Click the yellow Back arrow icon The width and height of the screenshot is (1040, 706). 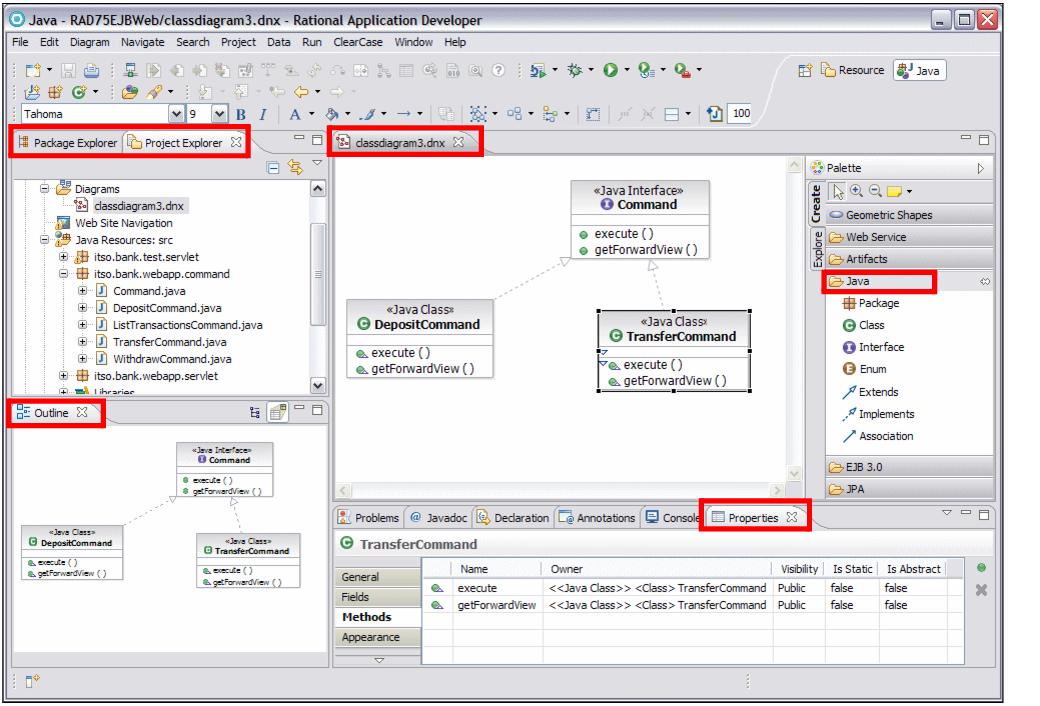pos(301,92)
